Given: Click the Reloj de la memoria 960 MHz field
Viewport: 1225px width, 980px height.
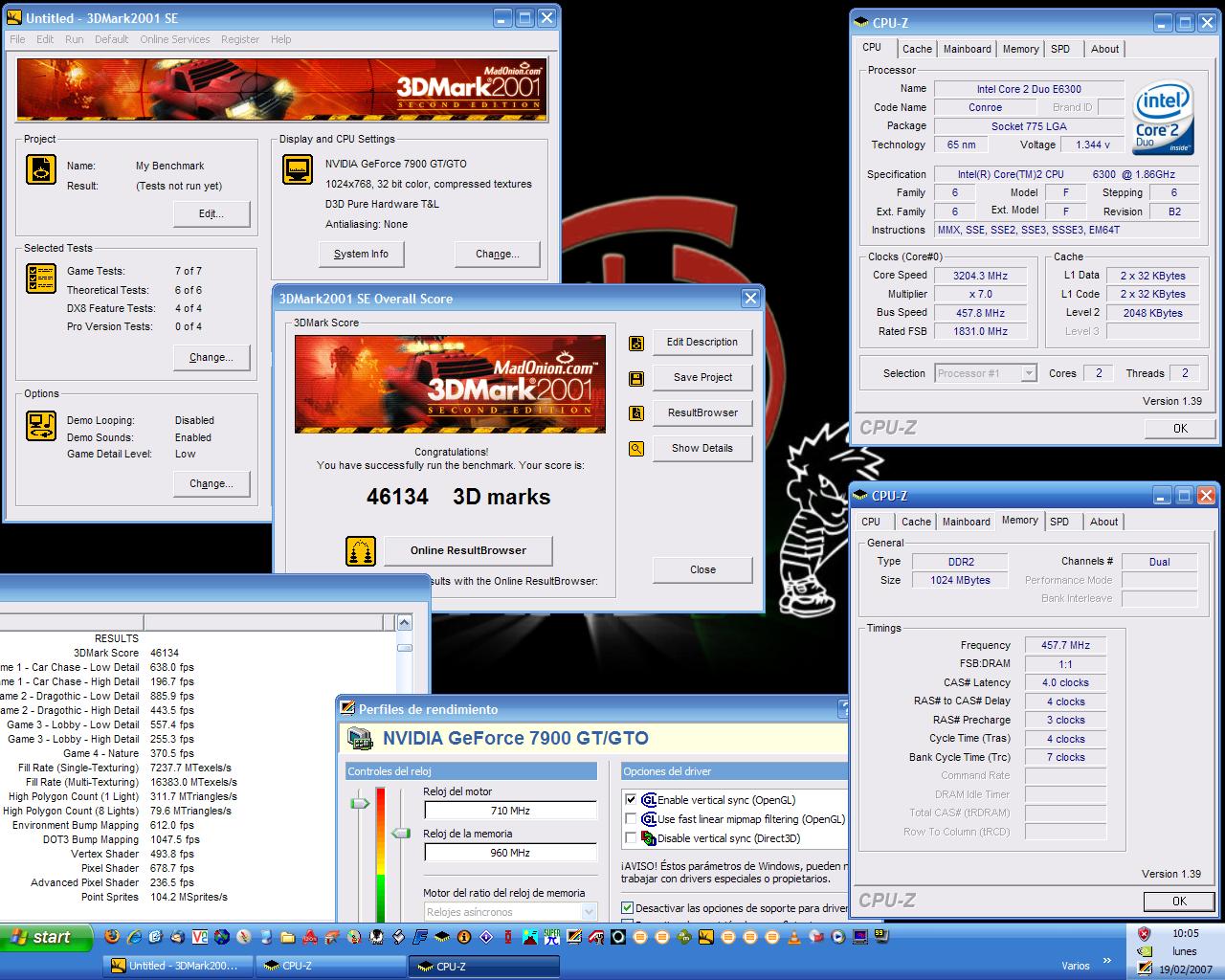Looking at the screenshot, I should click(x=510, y=853).
